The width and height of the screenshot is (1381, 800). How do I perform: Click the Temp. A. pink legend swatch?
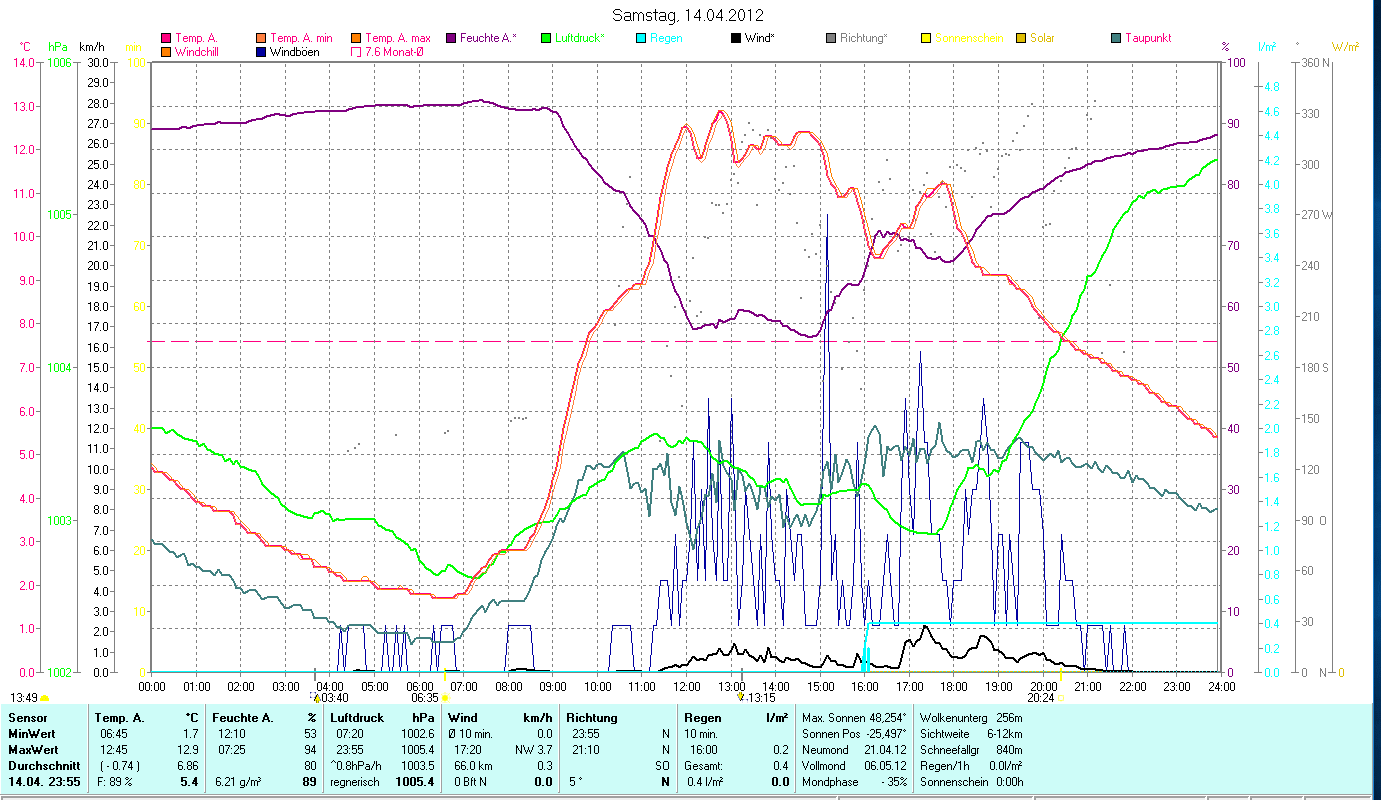pyautogui.click(x=166, y=38)
